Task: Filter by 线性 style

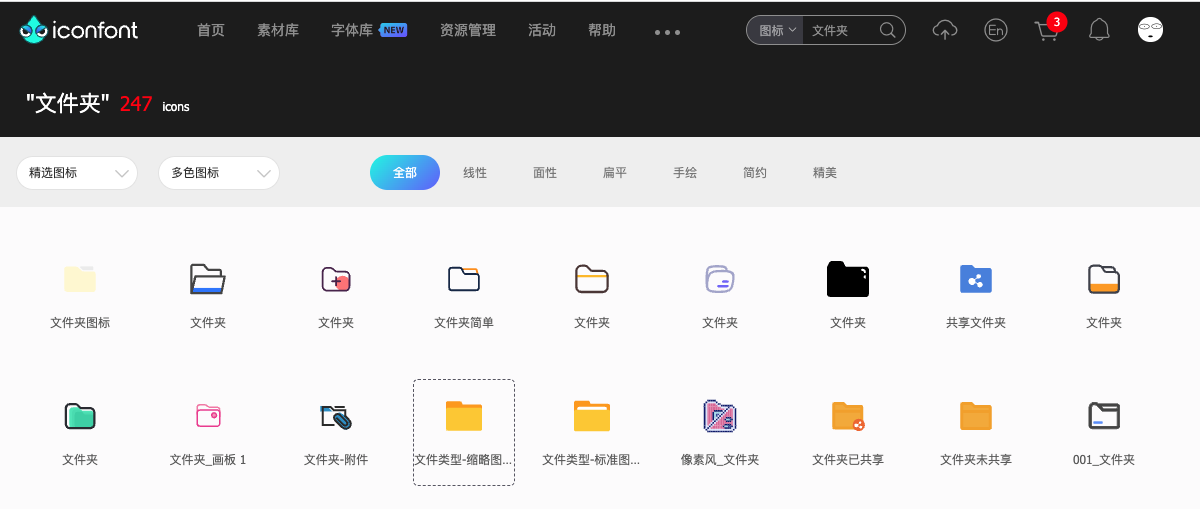Action: coord(475,173)
